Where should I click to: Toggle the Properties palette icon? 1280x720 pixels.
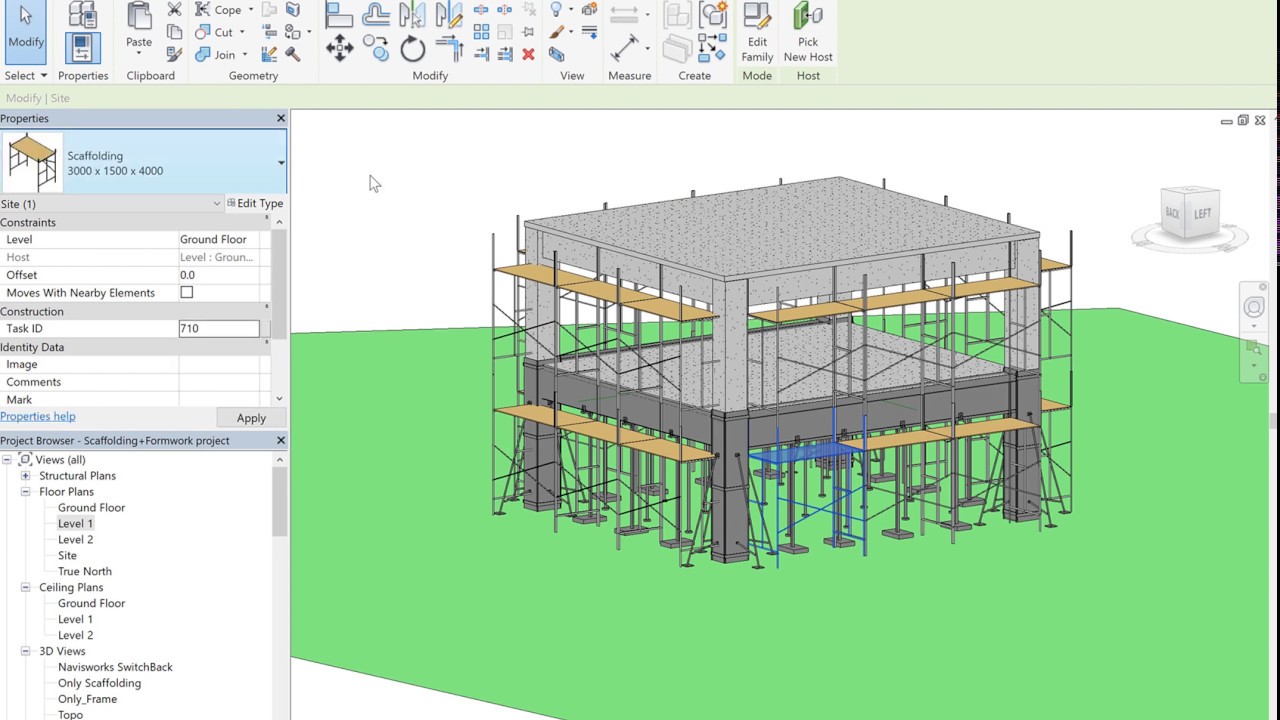[x=82, y=47]
